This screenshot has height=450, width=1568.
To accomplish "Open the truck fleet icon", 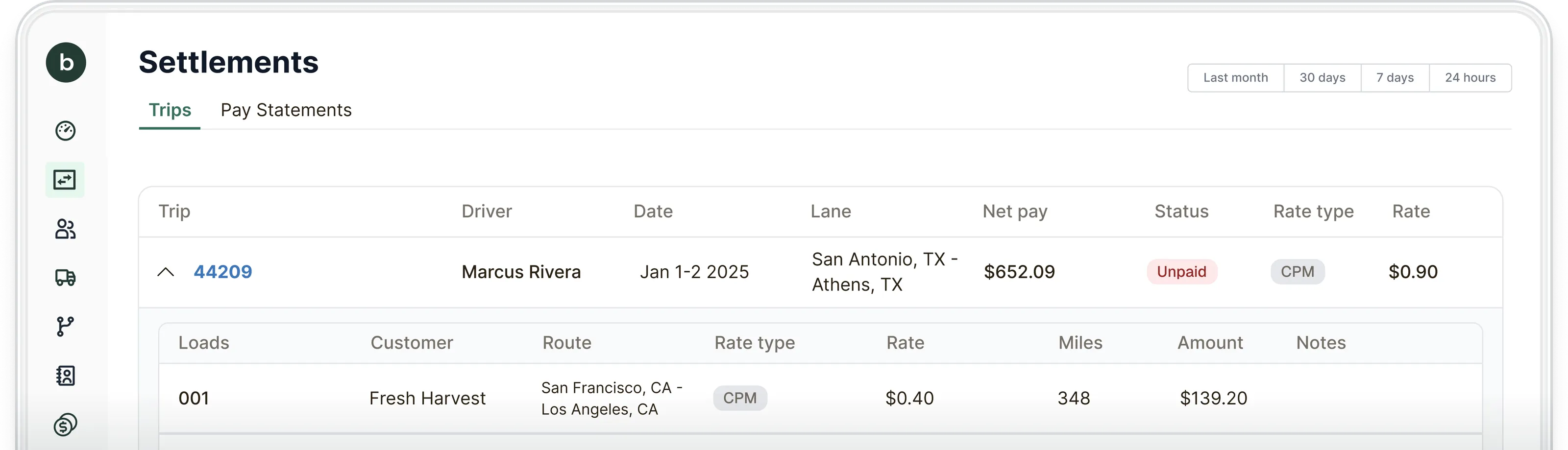I will pos(65,278).
